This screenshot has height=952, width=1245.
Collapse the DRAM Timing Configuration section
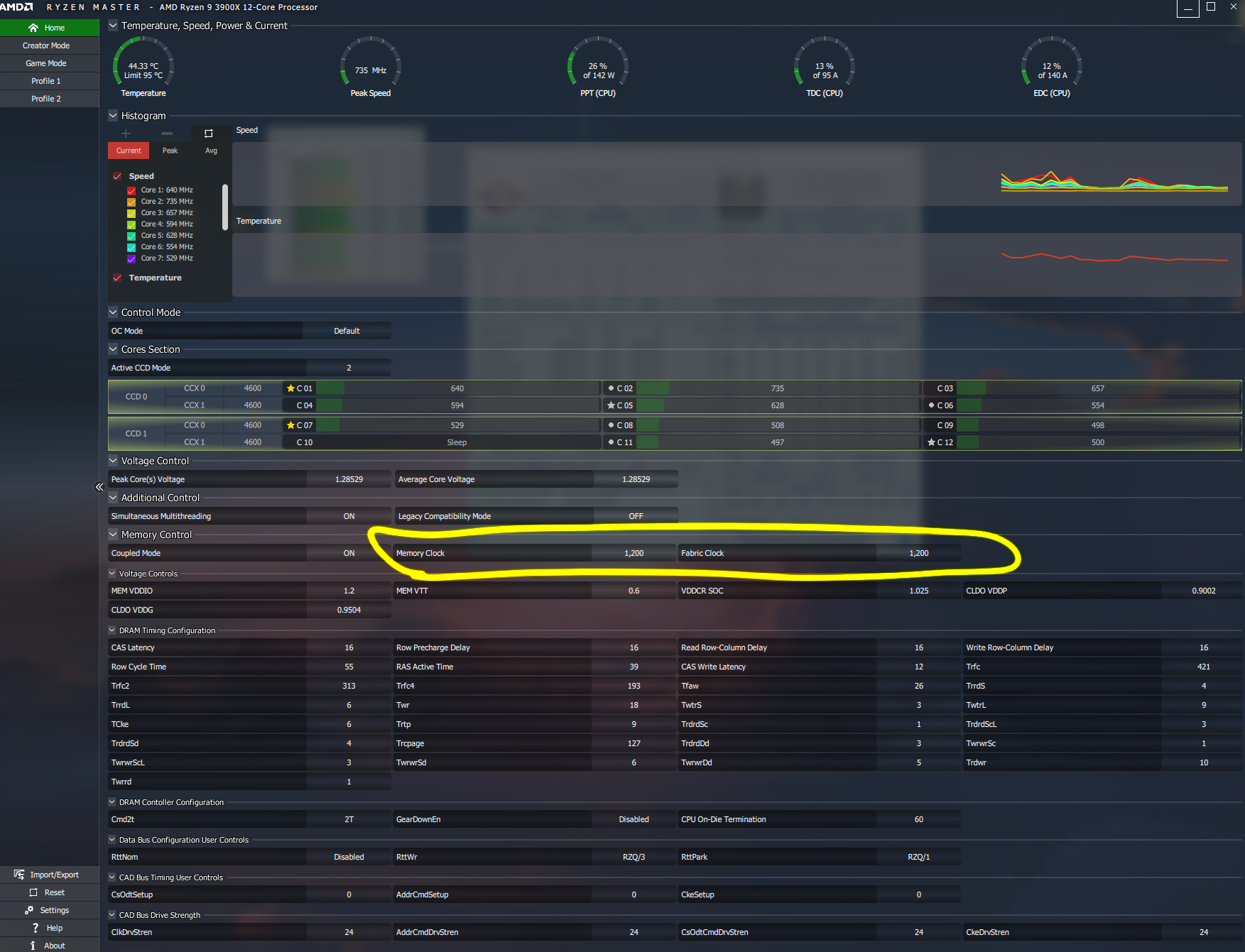[x=112, y=630]
